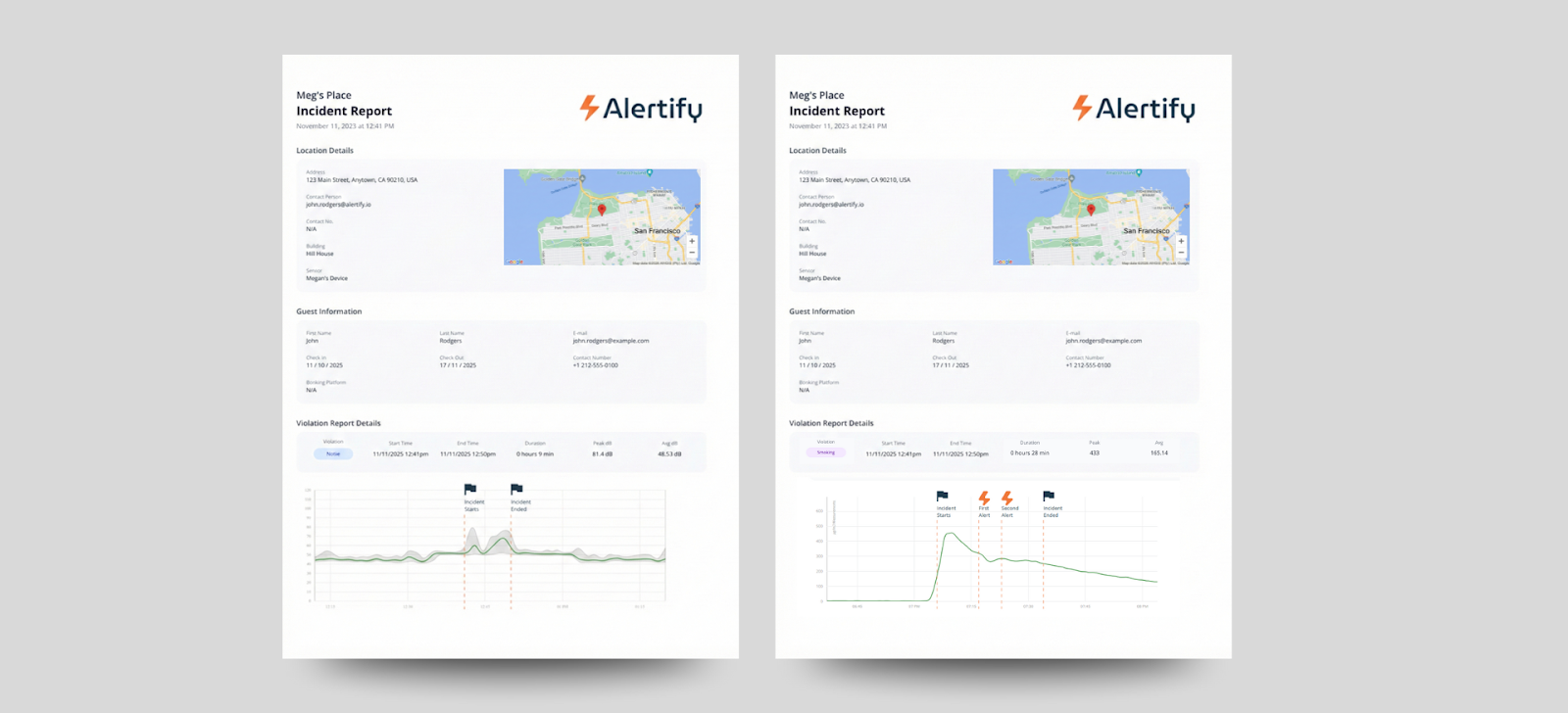Click the Second Alert lightning bolt icon
Image resolution: width=1568 pixels, height=713 pixels.
coord(1006,498)
